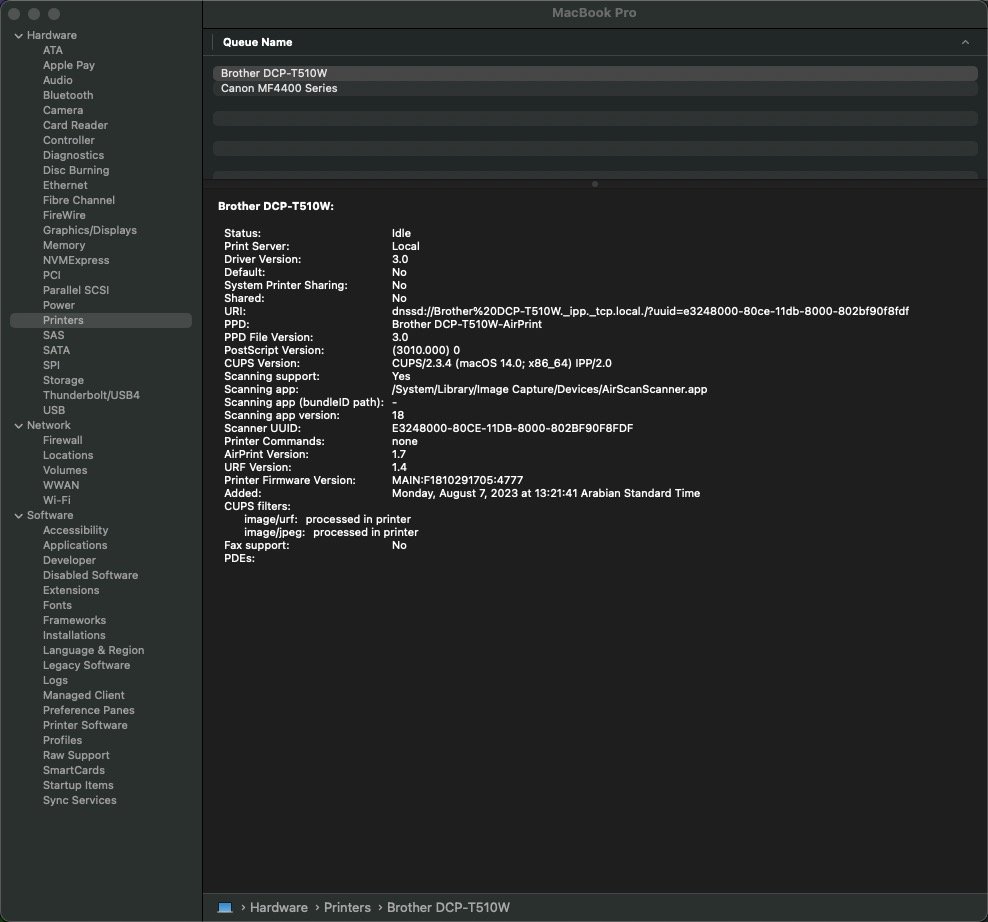
Task: Select Installations under Software
Action: 74,636
